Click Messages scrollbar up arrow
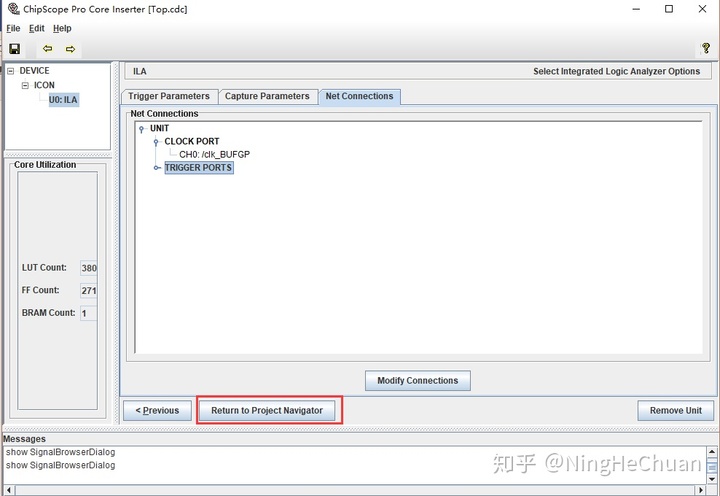The width and height of the screenshot is (720, 496). [x=712, y=452]
